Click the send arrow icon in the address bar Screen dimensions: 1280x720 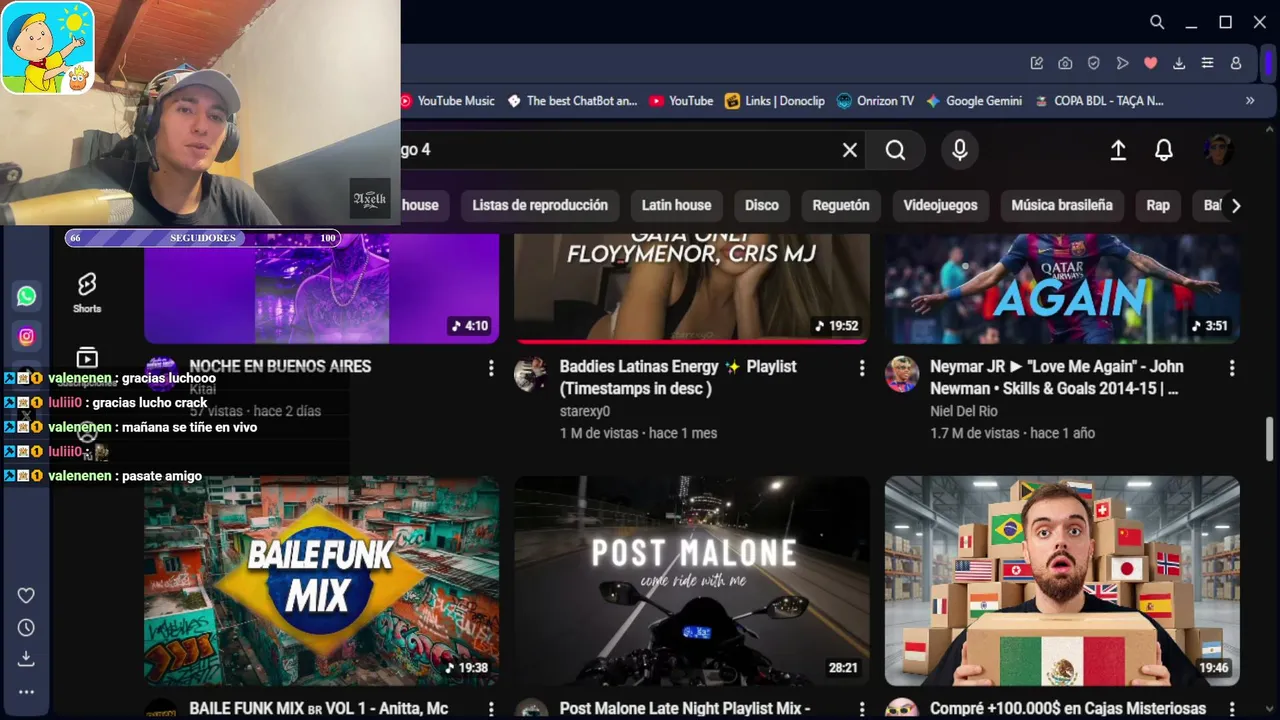click(1122, 63)
